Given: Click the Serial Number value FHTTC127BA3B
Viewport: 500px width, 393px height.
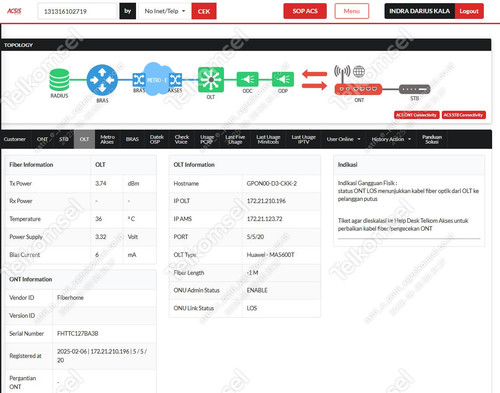Looking at the screenshot, I should tap(78, 333).
